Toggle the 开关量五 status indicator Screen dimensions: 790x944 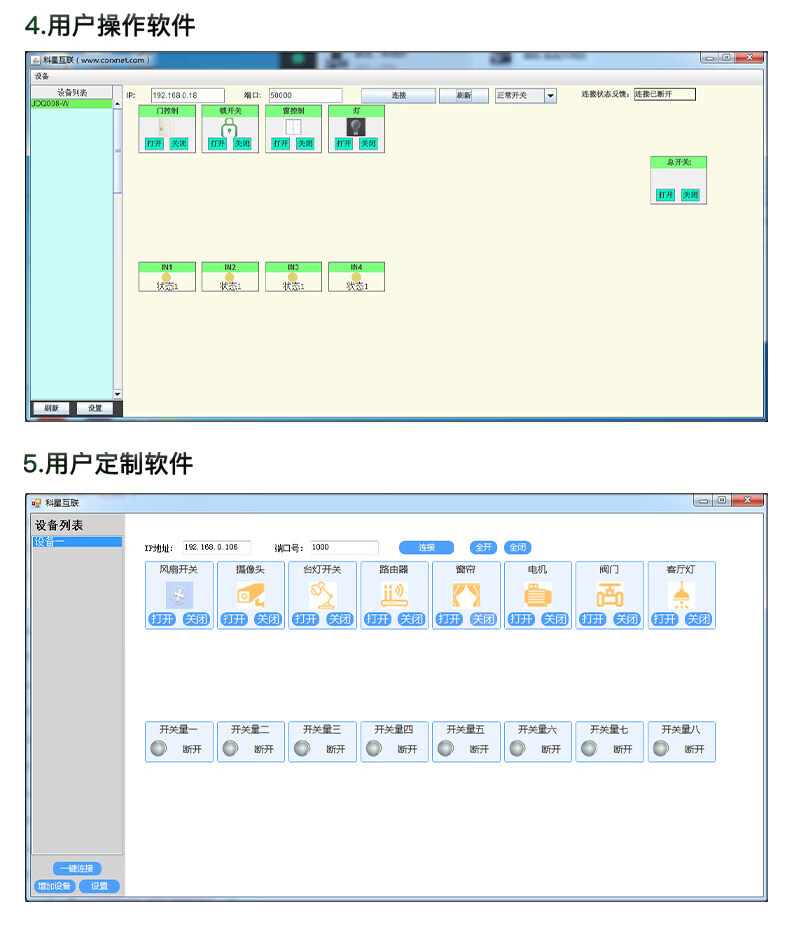click(x=446, y=749)
